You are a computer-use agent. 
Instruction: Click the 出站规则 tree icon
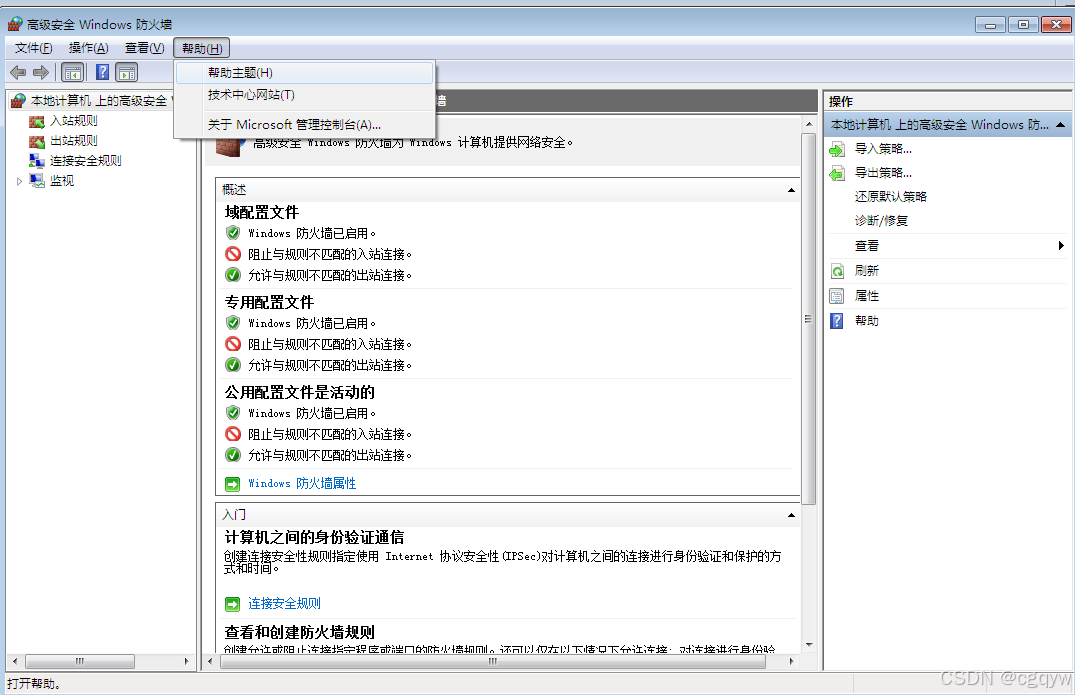click(x=37, y=141)
